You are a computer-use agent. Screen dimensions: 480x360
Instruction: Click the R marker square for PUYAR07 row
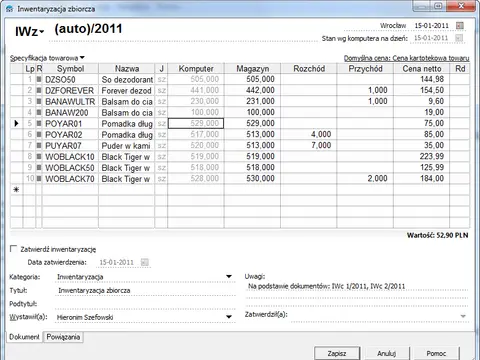(x=39, y=145)
